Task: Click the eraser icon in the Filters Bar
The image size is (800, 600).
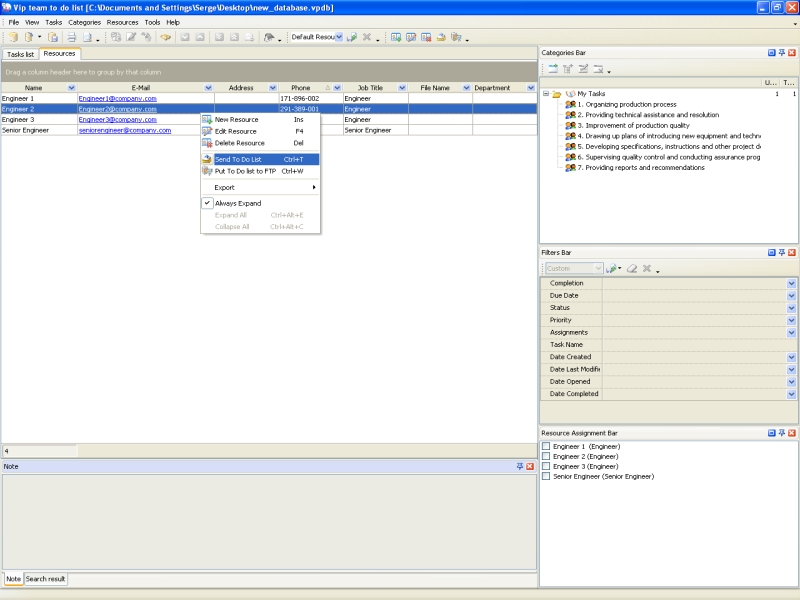Action: coord(632,268)
